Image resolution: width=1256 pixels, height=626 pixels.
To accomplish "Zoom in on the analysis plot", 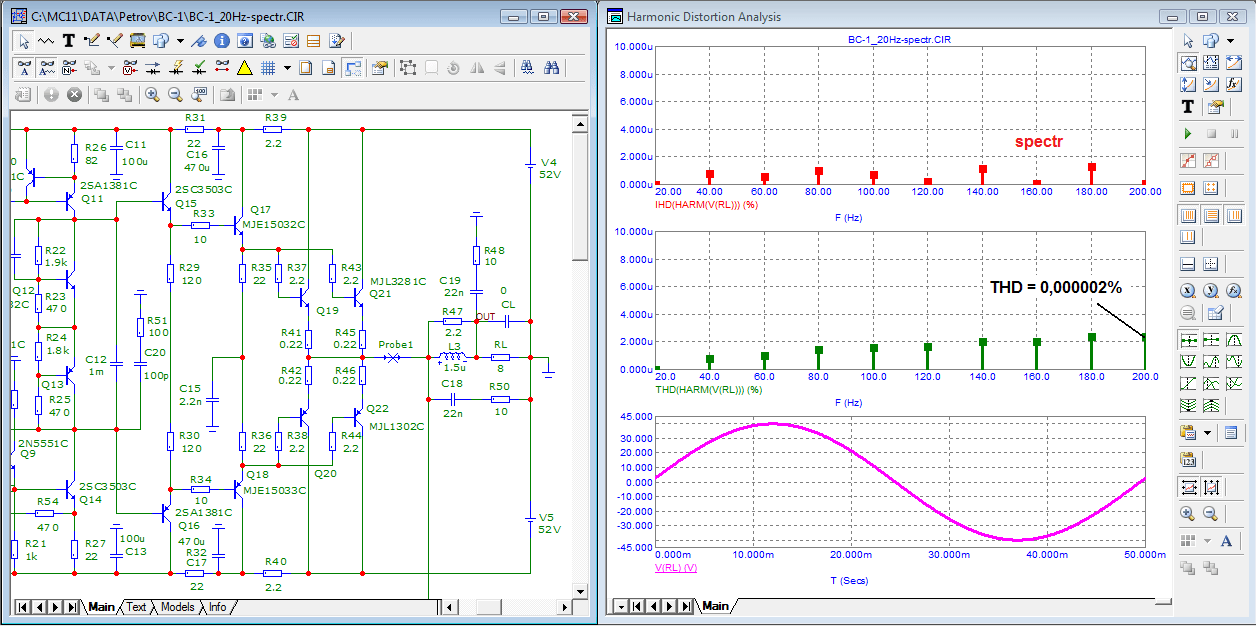I will [1188, 513].
